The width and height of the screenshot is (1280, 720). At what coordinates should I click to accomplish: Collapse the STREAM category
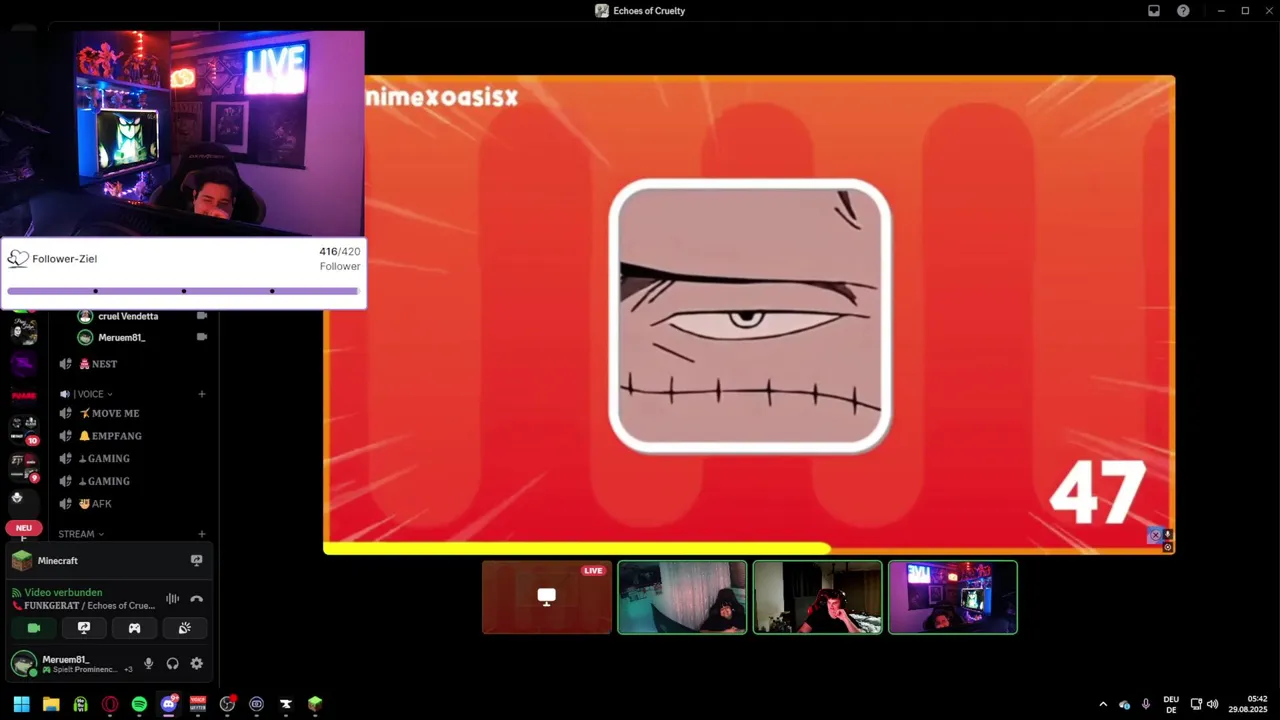[81, 534]
